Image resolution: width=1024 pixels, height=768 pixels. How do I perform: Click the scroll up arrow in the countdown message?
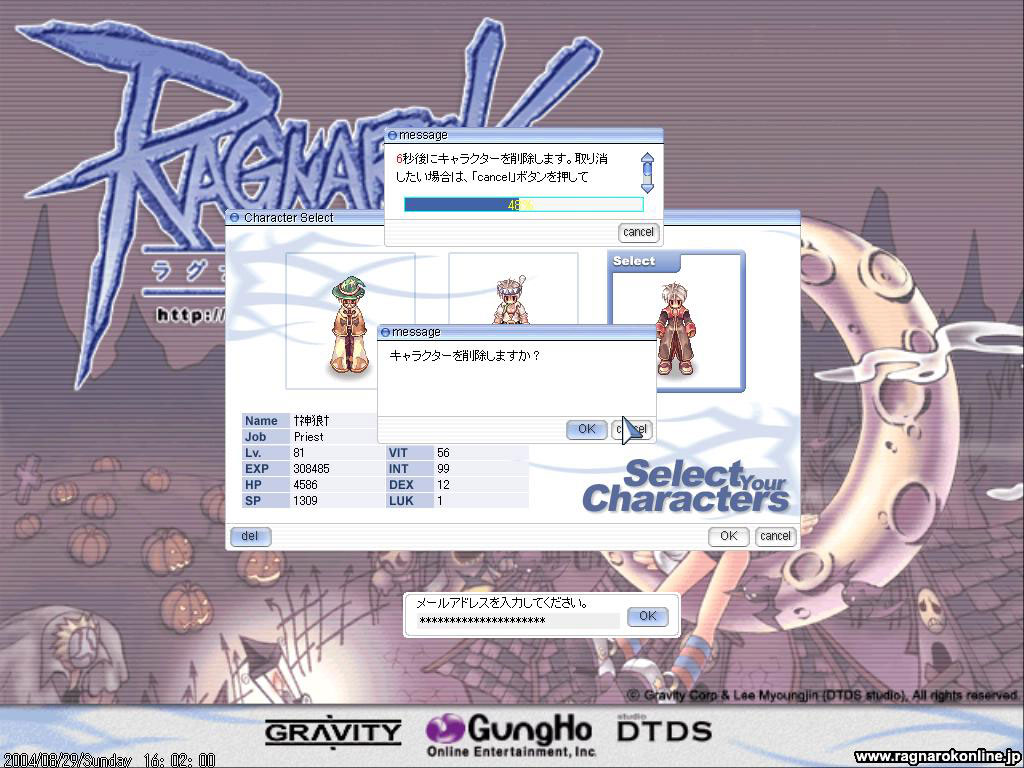(647, 157)
